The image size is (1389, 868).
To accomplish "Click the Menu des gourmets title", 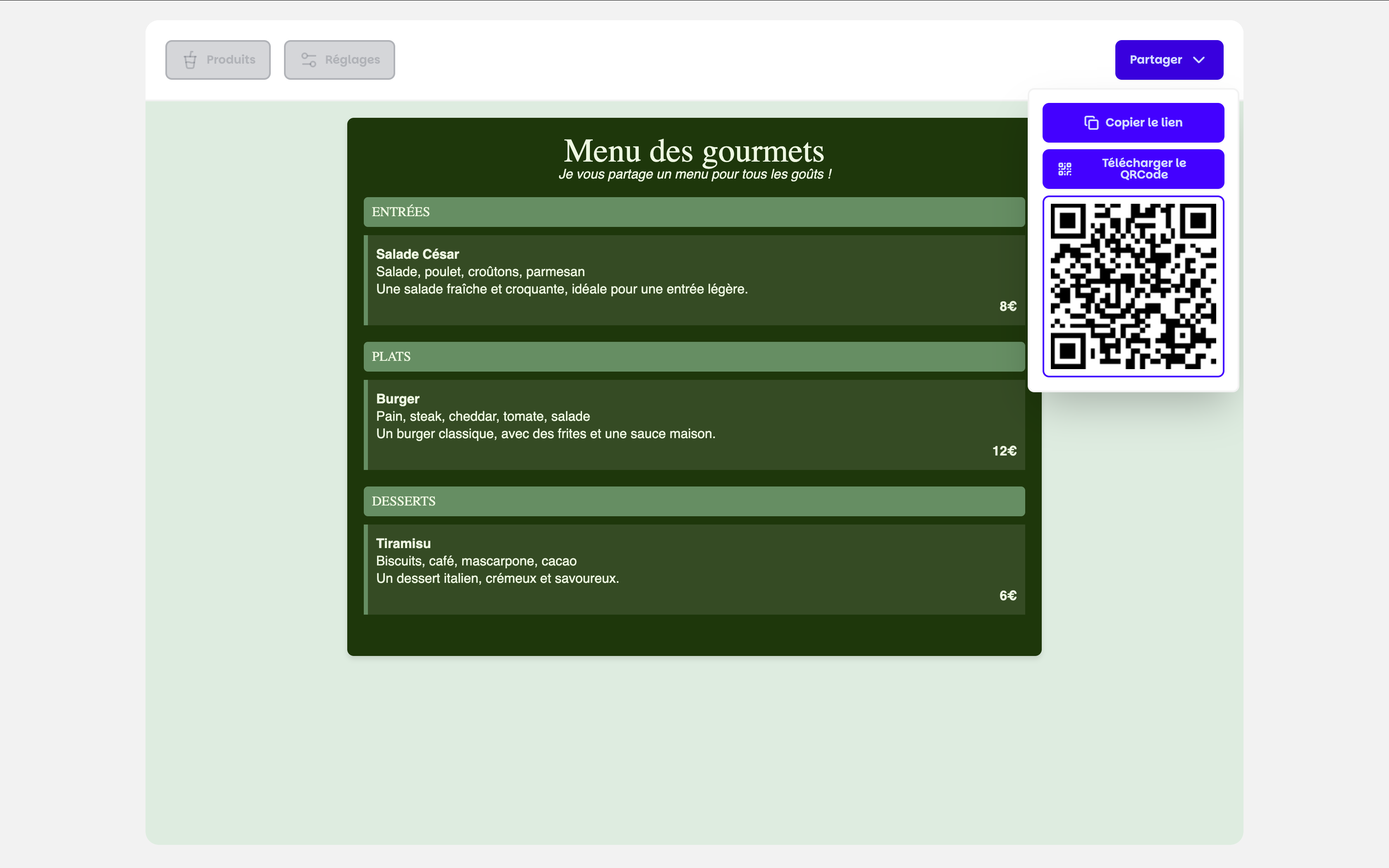I will 694,151.
